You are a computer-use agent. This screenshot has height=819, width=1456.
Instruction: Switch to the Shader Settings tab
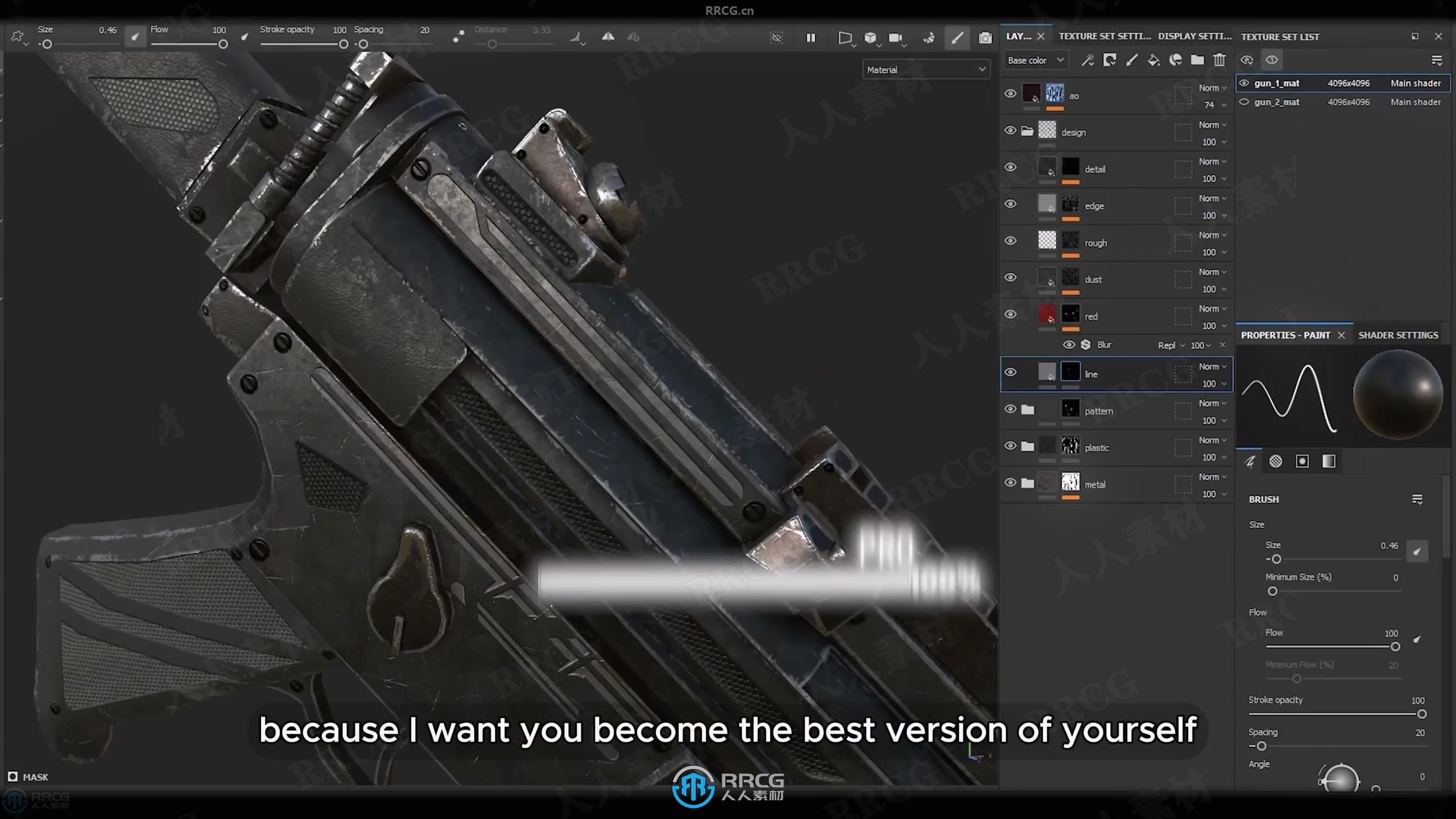1399,335
